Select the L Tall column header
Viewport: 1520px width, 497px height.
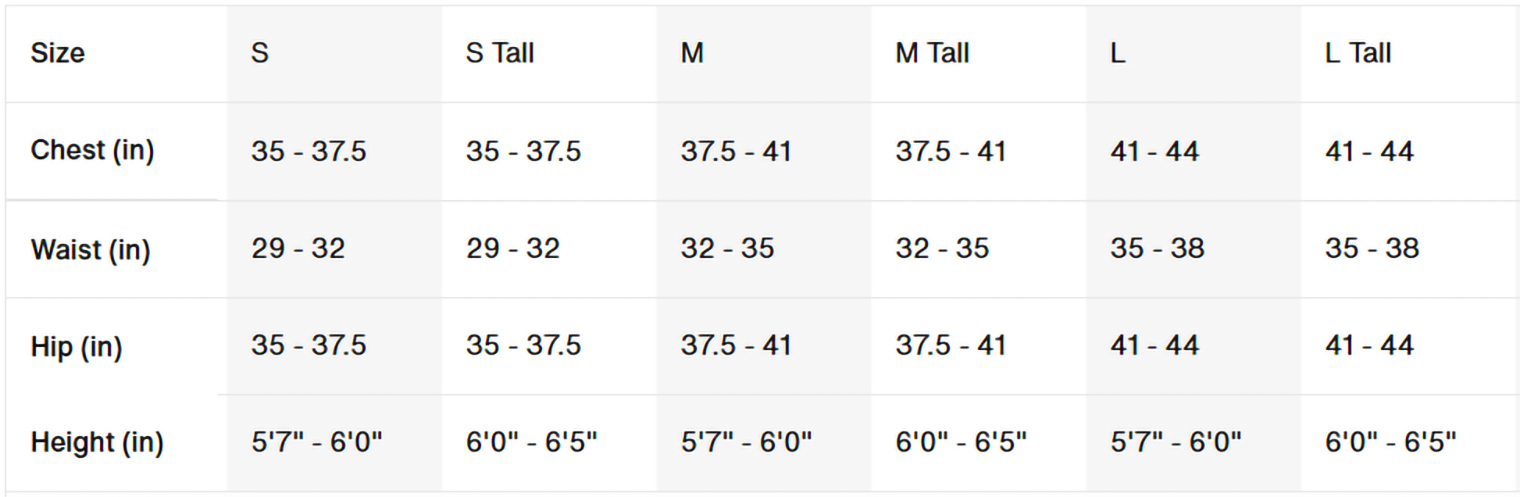1358,53
